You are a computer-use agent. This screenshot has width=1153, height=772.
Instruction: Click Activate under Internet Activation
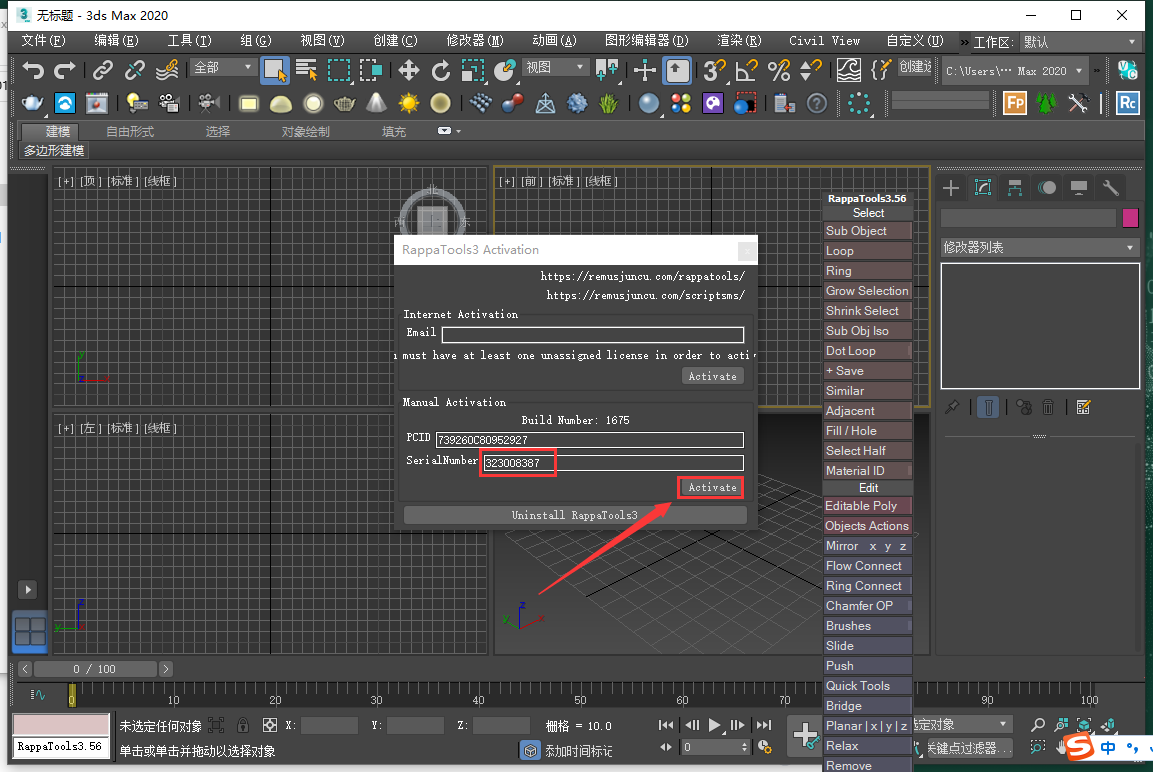click(x=712, y=376)
